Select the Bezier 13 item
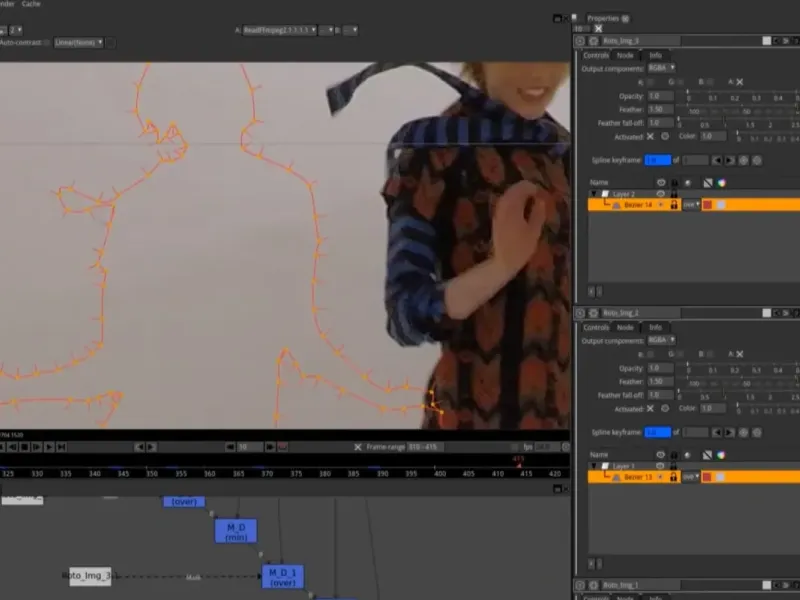 pyautogui.click(x=638, y=477)
